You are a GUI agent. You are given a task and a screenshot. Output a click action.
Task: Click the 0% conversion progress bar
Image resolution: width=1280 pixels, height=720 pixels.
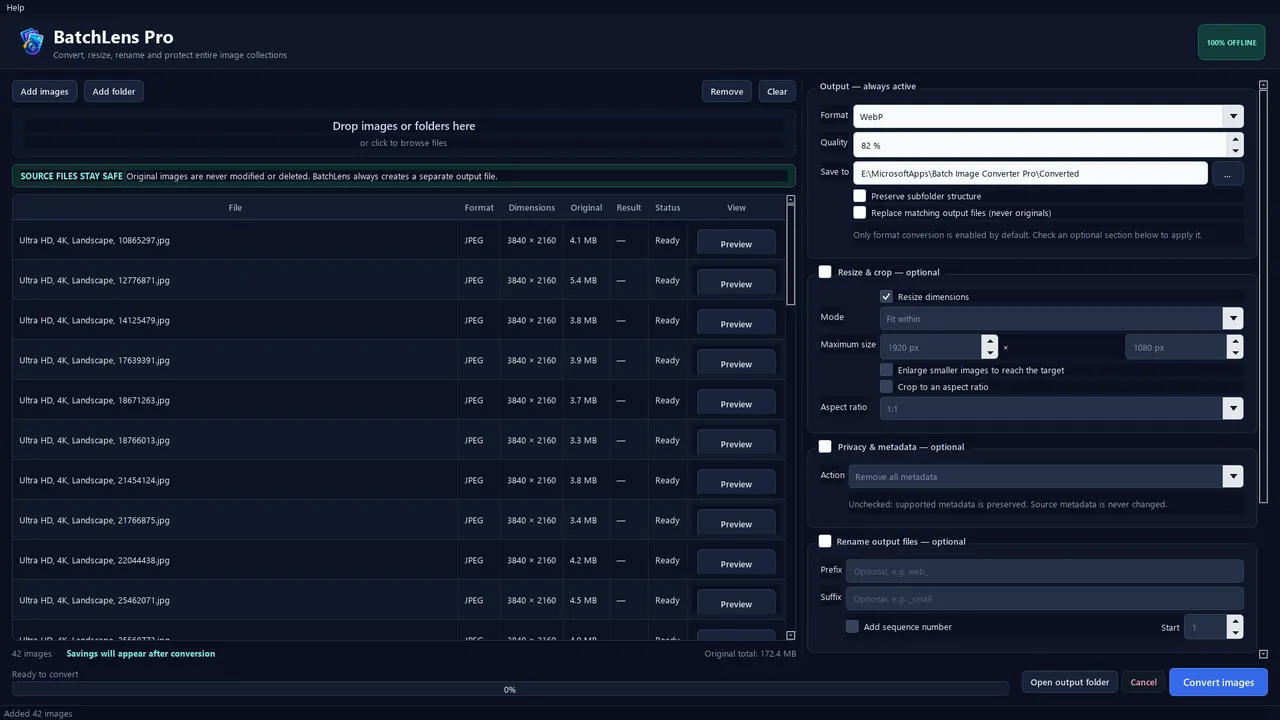point(510,689)
